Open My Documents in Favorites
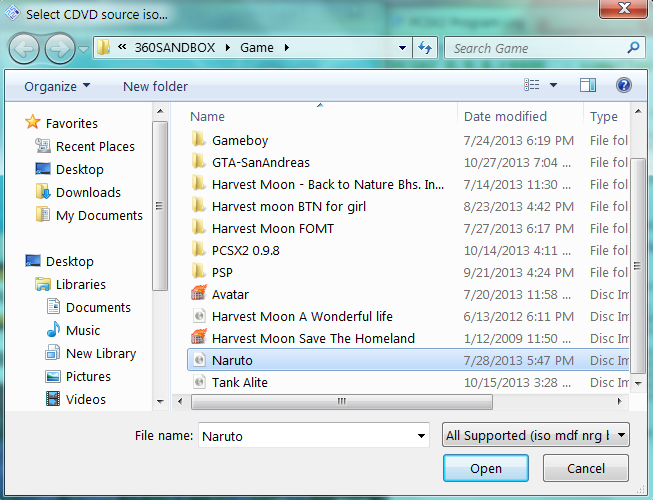 (99, 215)
